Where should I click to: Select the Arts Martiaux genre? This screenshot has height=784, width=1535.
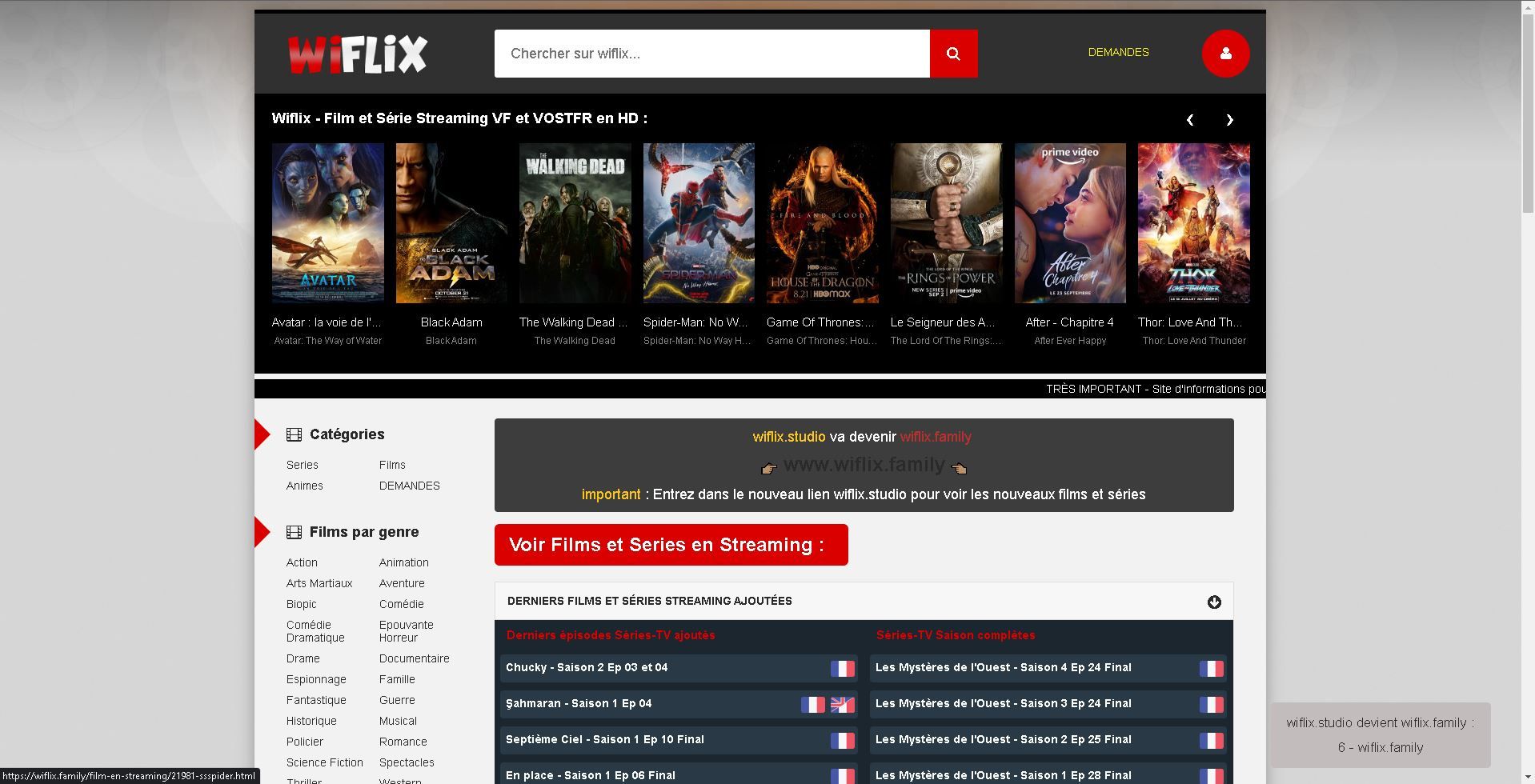tap(319, 583)
